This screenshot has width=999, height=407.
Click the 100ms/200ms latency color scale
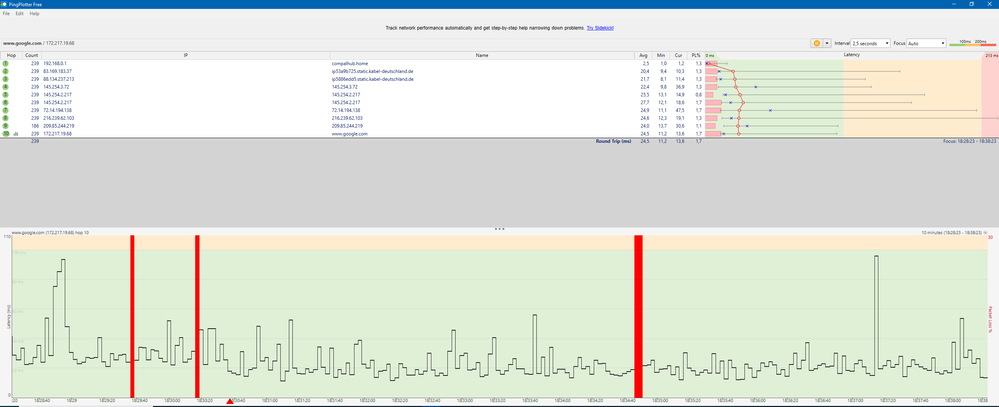(972, 43)
